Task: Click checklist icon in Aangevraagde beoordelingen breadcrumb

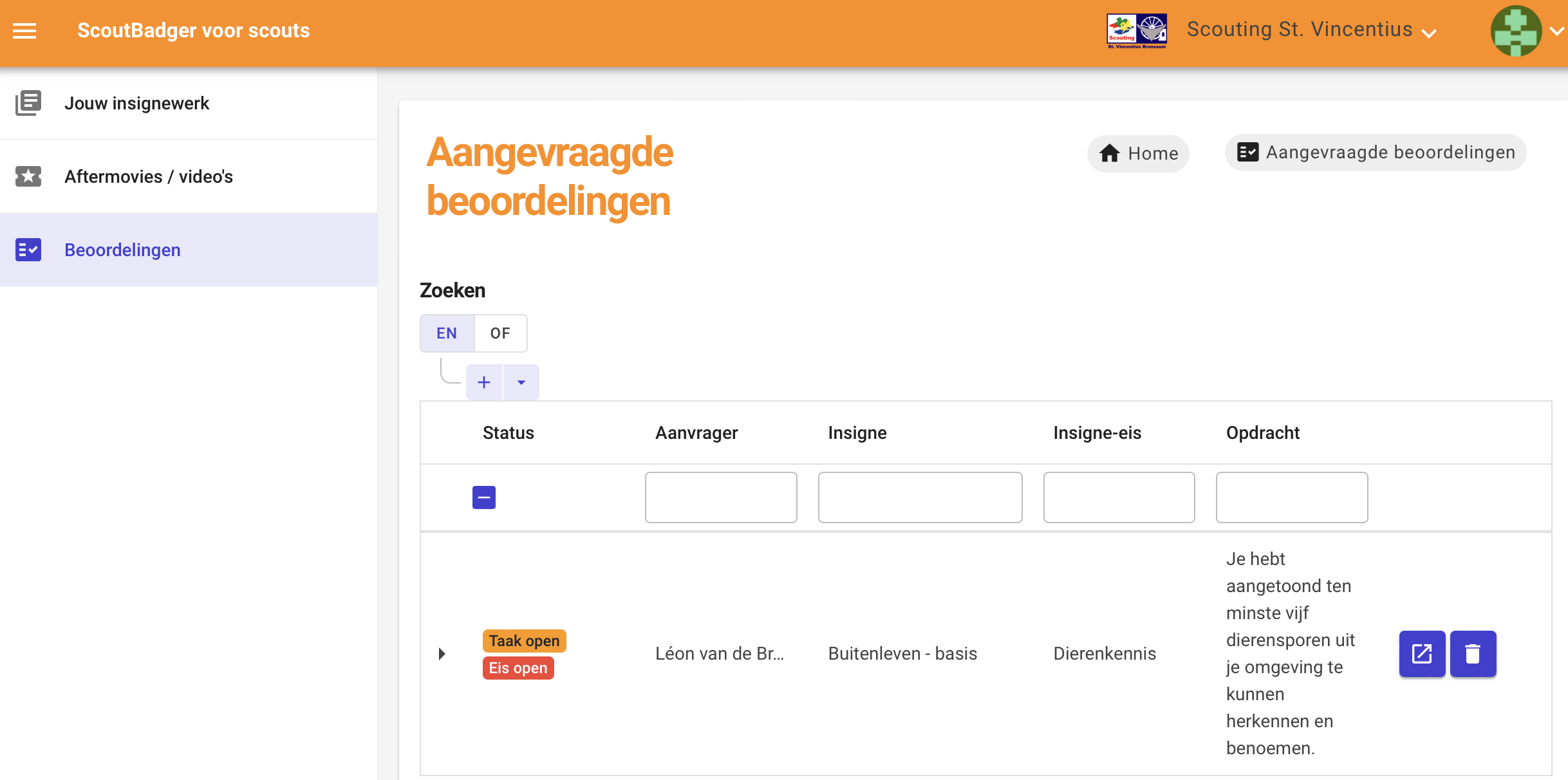Action: click(1248, 153)
